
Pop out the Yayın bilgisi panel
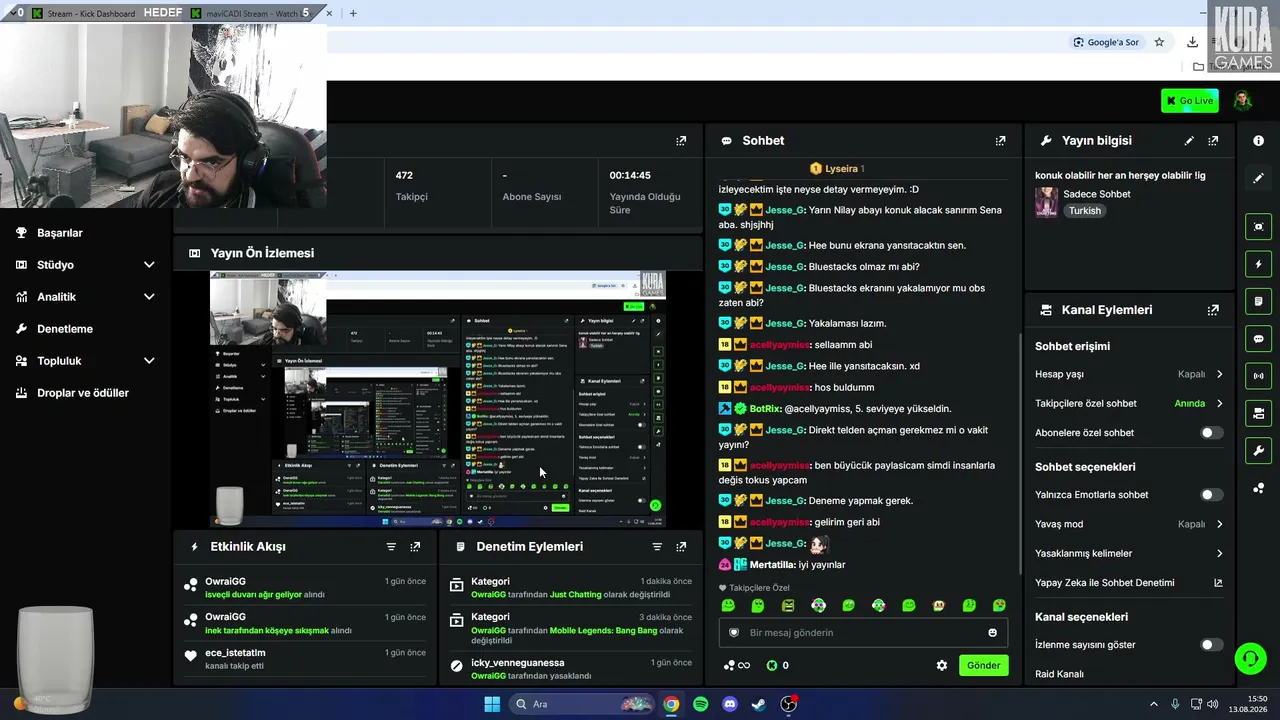tap(1213, 141)
